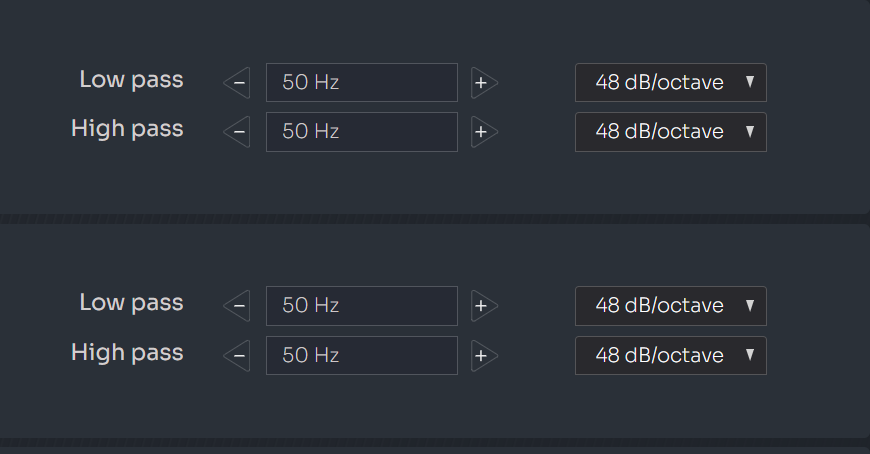Image resolution: width=870 pixels, height=454 pixels.
Task: Increase Low pass frequency in the second panel
Action: click(x=482, y=306)
